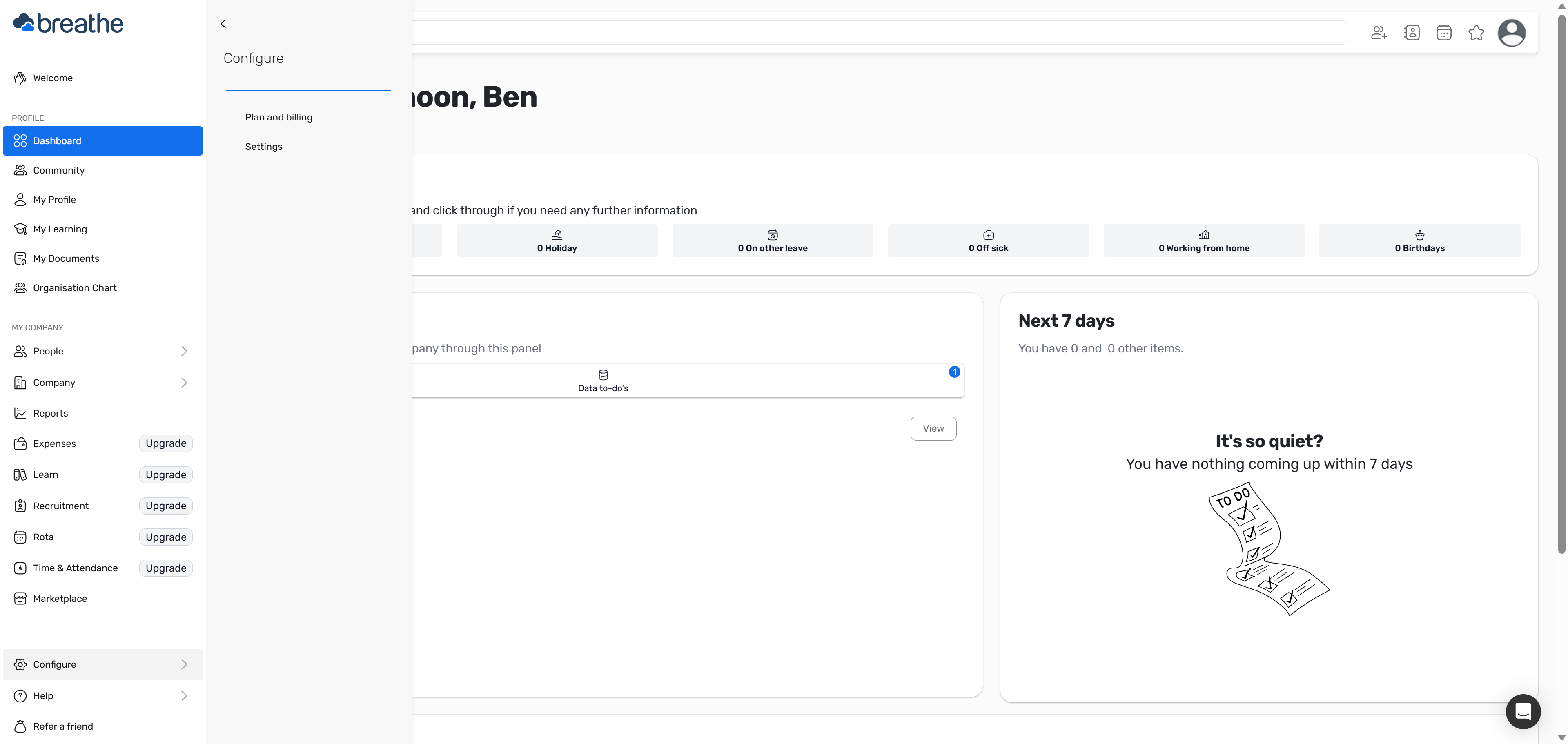Click the star favourites icon
Viewport: 1568px width, 744px height.
(x=1476, y=33)
